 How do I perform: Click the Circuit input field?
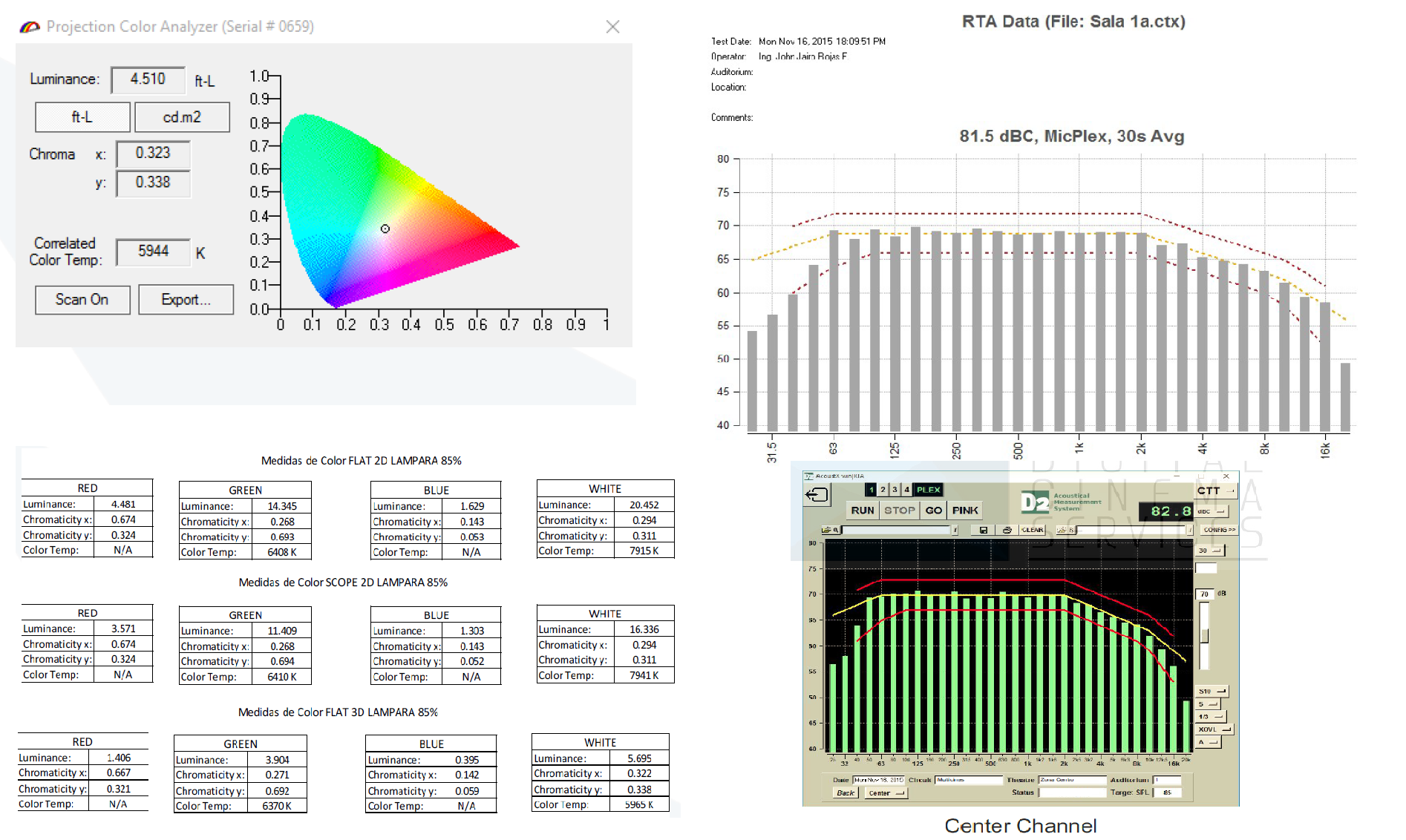pos(969,780)
